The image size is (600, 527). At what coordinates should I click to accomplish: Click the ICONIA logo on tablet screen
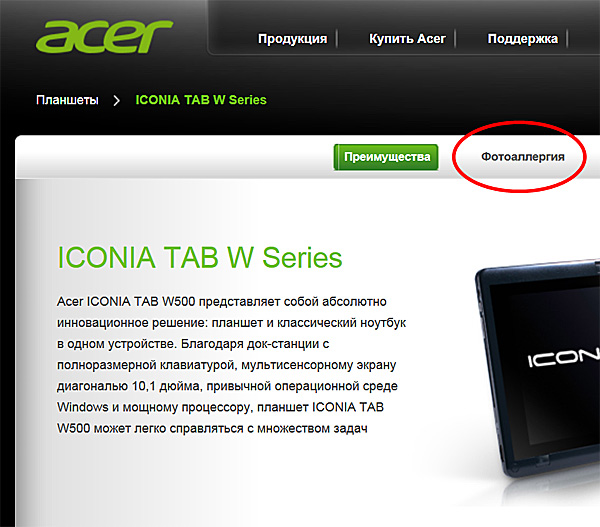click(563, 358)
